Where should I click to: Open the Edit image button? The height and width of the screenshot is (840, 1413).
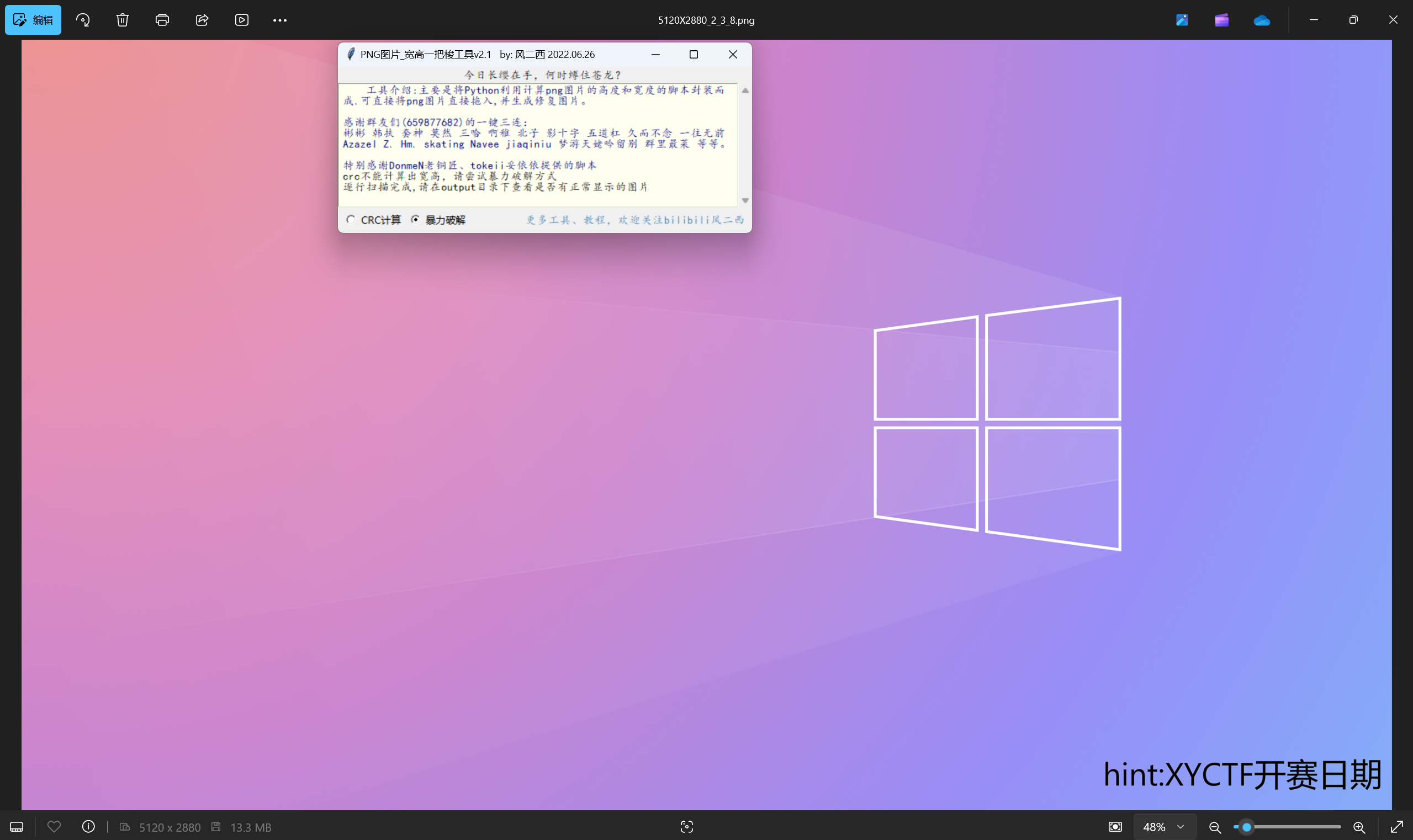[33, 20]
